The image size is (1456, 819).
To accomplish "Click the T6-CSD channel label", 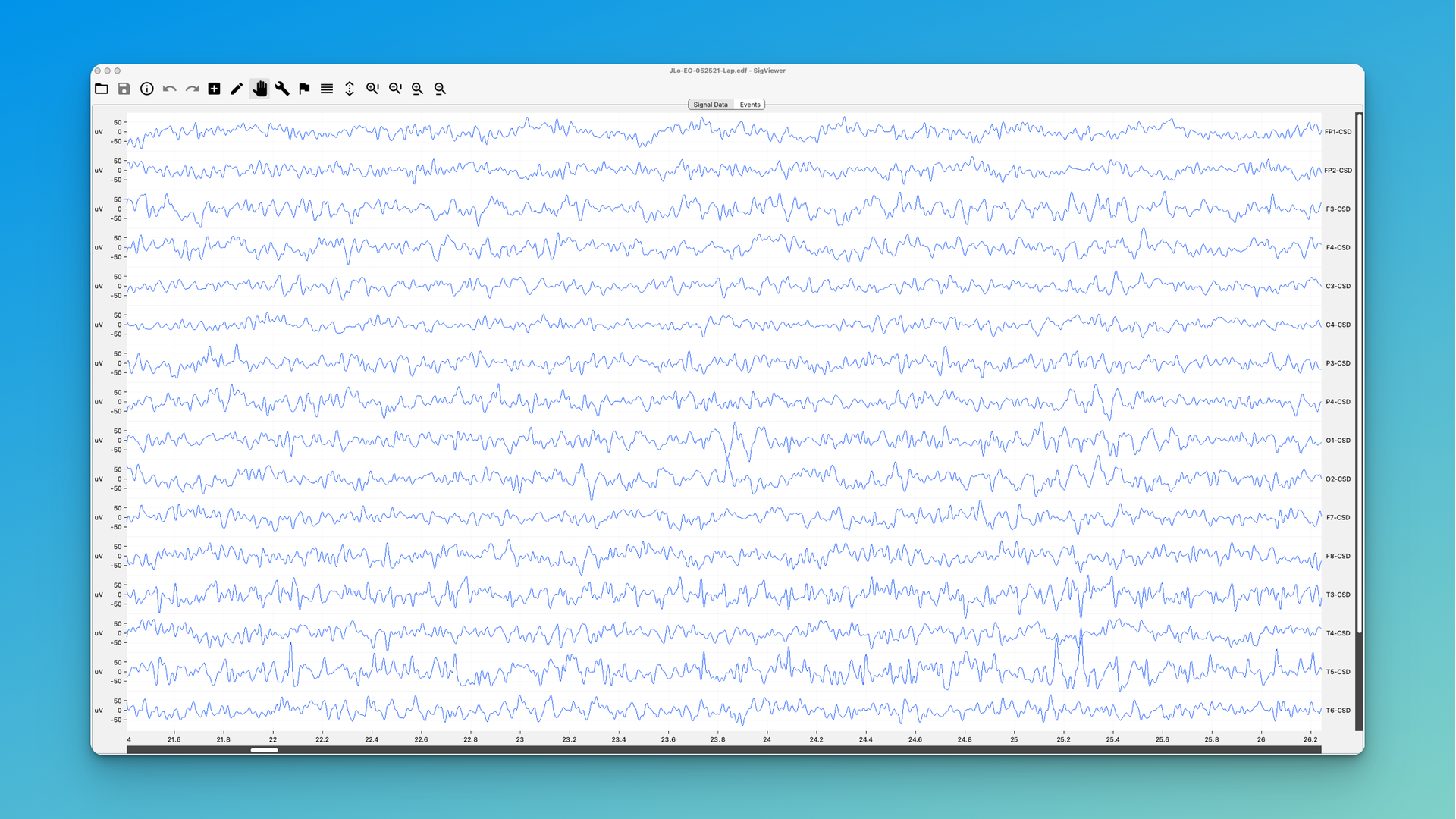I will 1338,711.
